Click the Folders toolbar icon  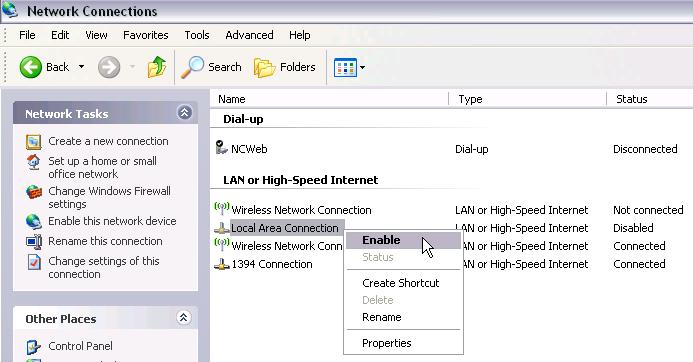[x=264, y=68]
